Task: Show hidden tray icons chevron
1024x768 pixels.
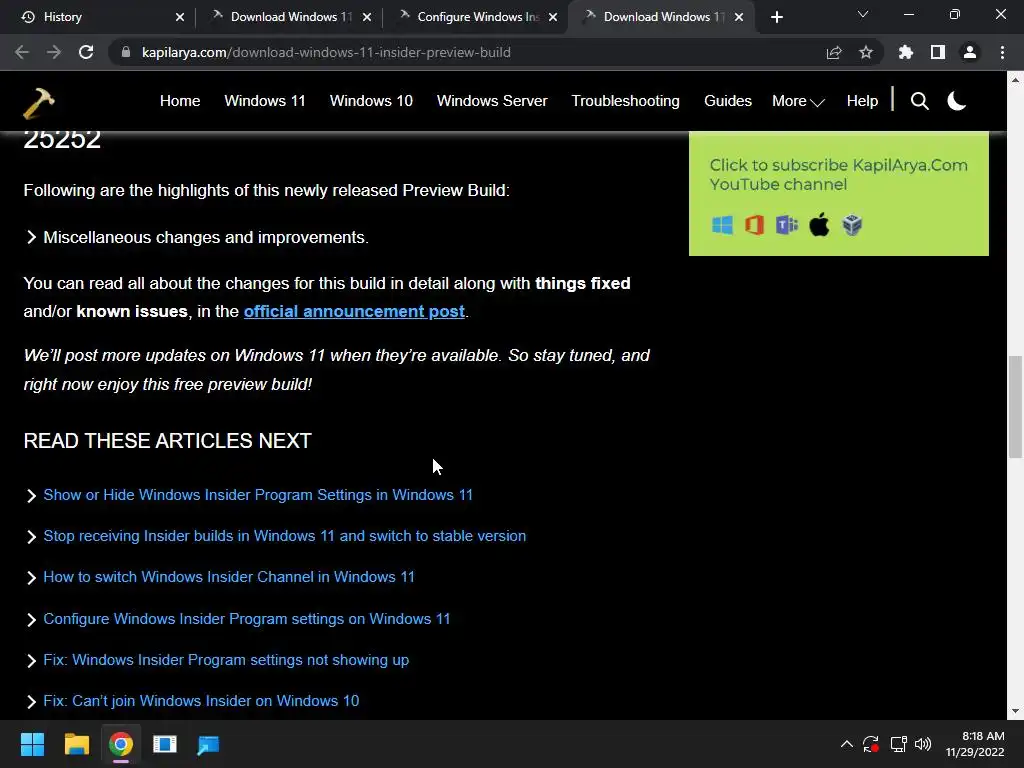Action: click(x=846, y=744)
